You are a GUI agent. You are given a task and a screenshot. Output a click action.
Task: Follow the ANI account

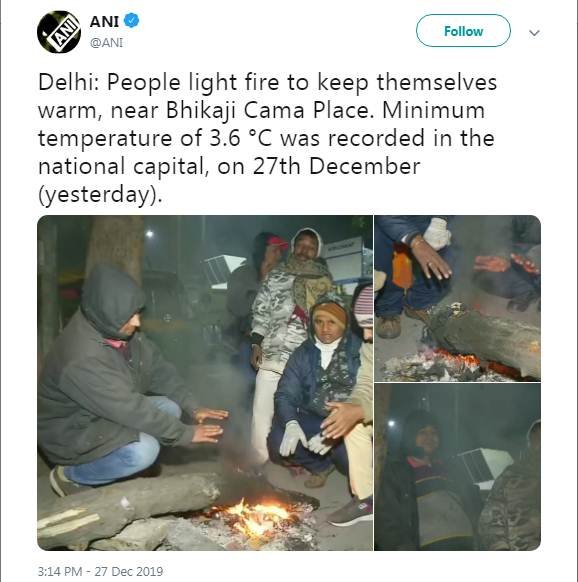pyautogui.click(x=463, y=31)
